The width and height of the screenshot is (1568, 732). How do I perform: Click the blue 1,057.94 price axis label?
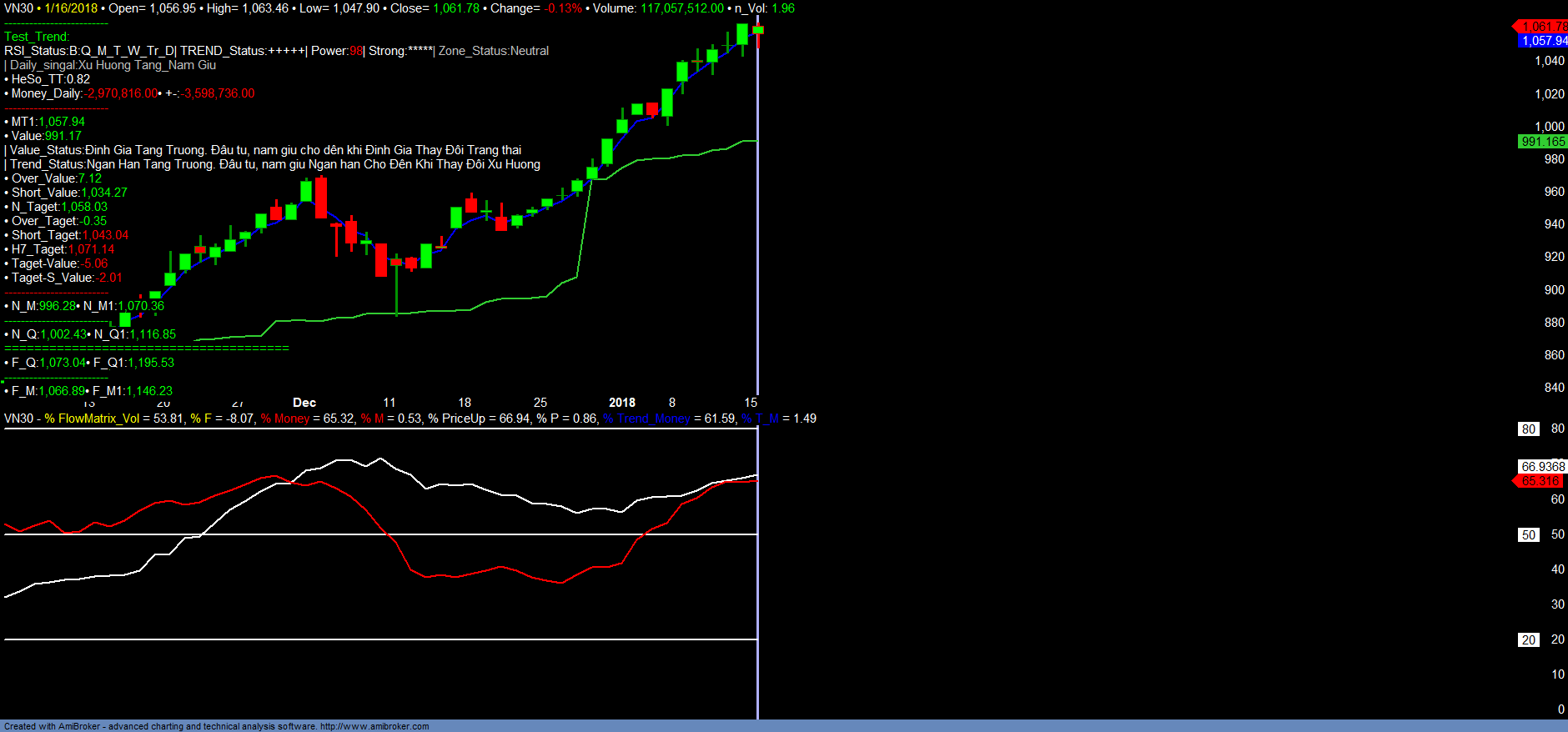(x=1543, y=41)
